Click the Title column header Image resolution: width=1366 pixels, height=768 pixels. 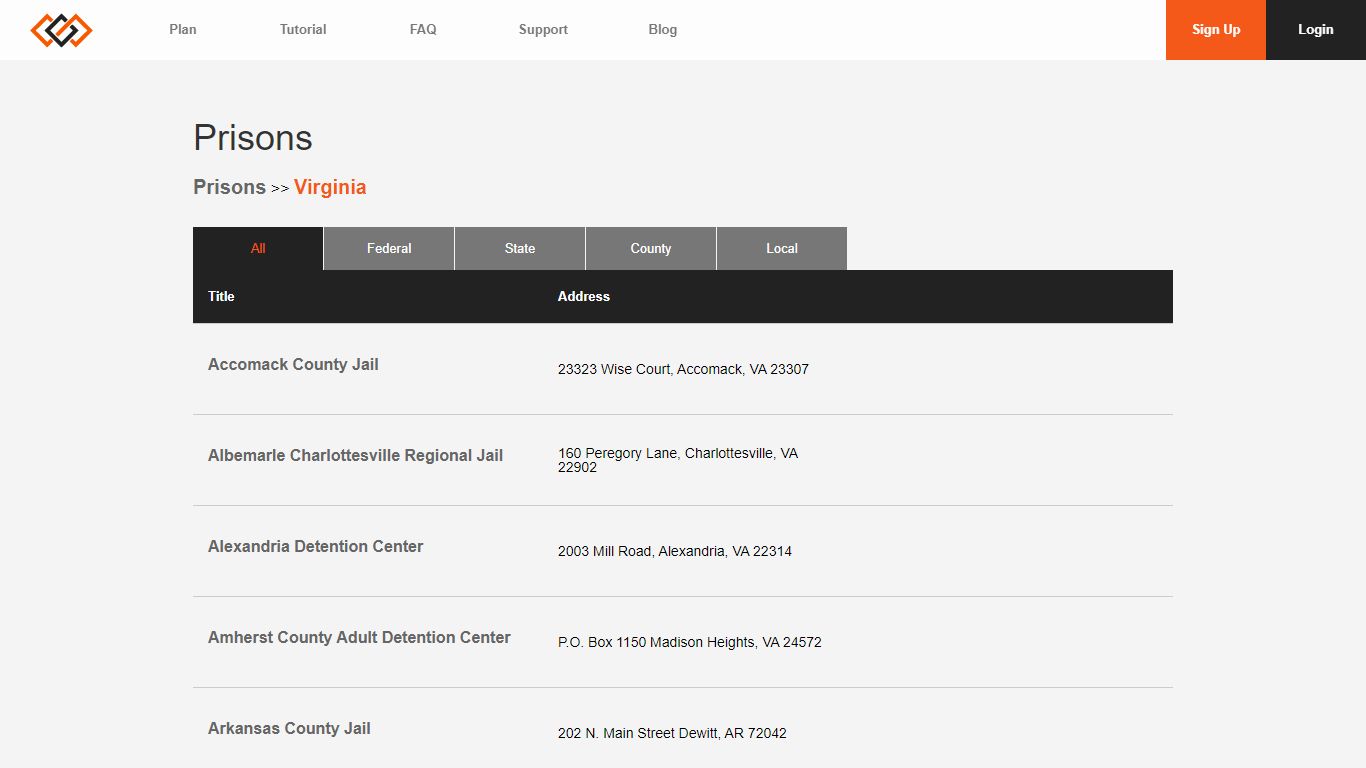pos(221,296)
